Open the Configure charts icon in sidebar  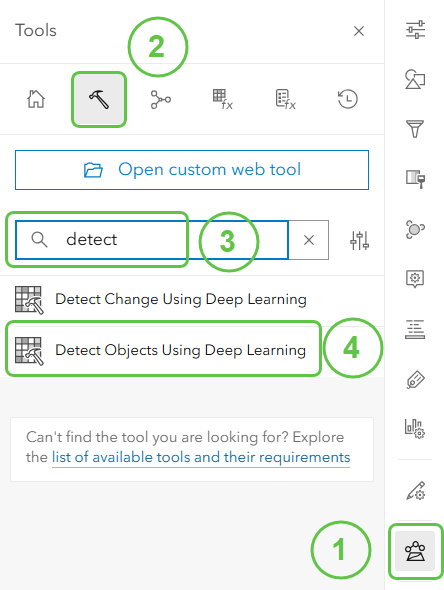415,429
